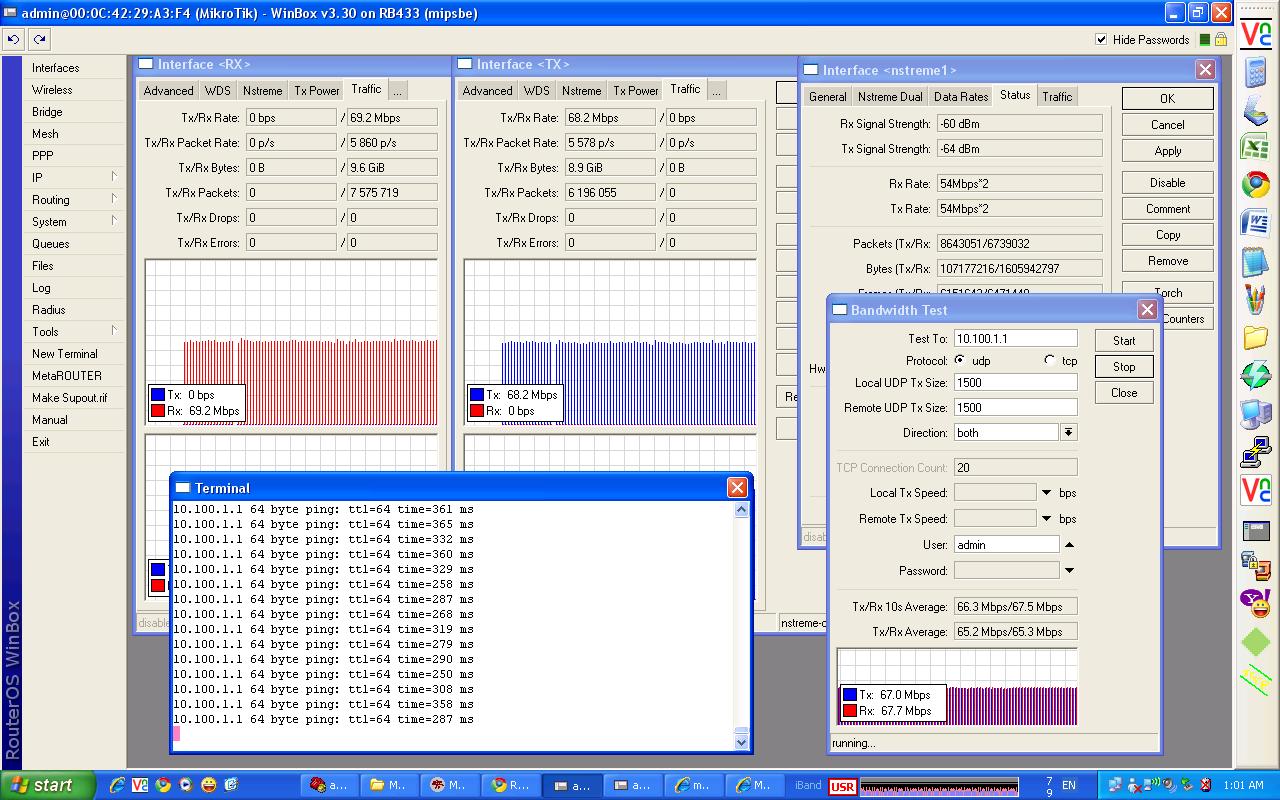
Task: Open the Tx Power tab in Interface RX
Action: point(316,90)
